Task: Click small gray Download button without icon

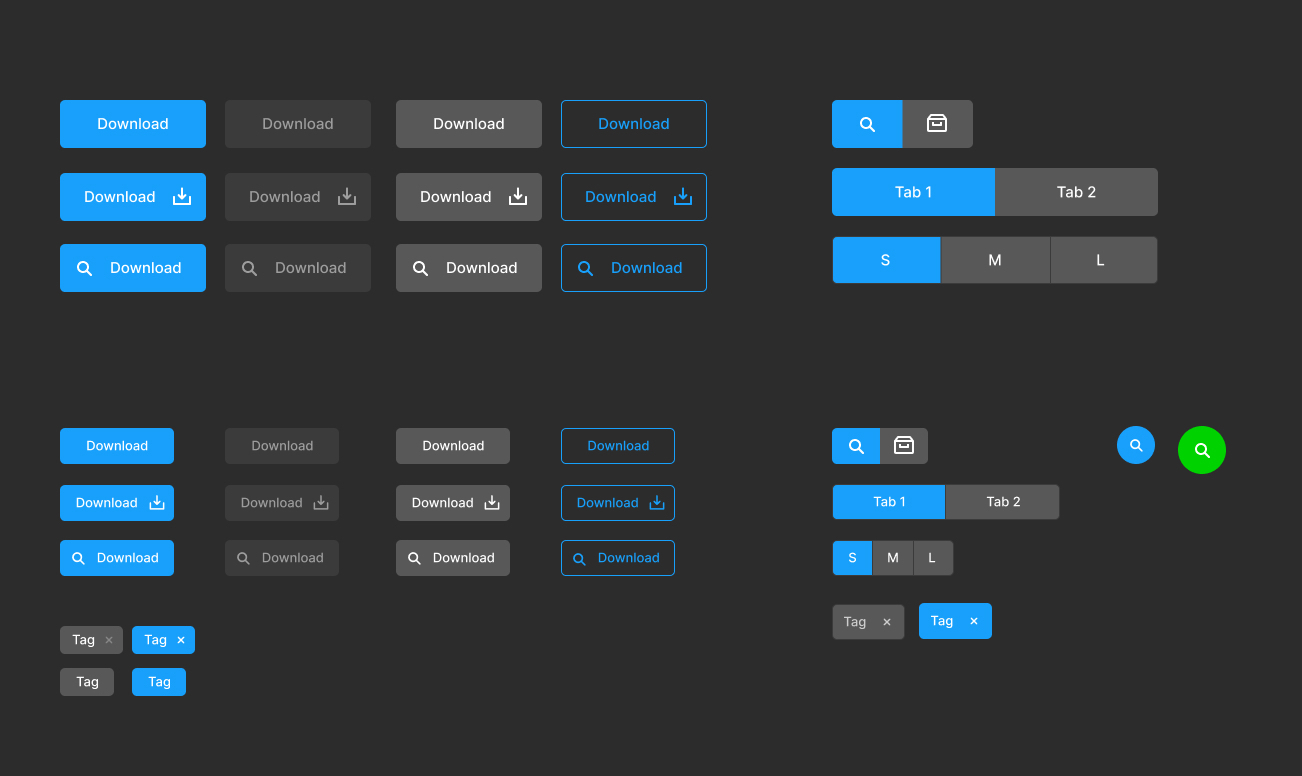Action: [x=453, y=446]
